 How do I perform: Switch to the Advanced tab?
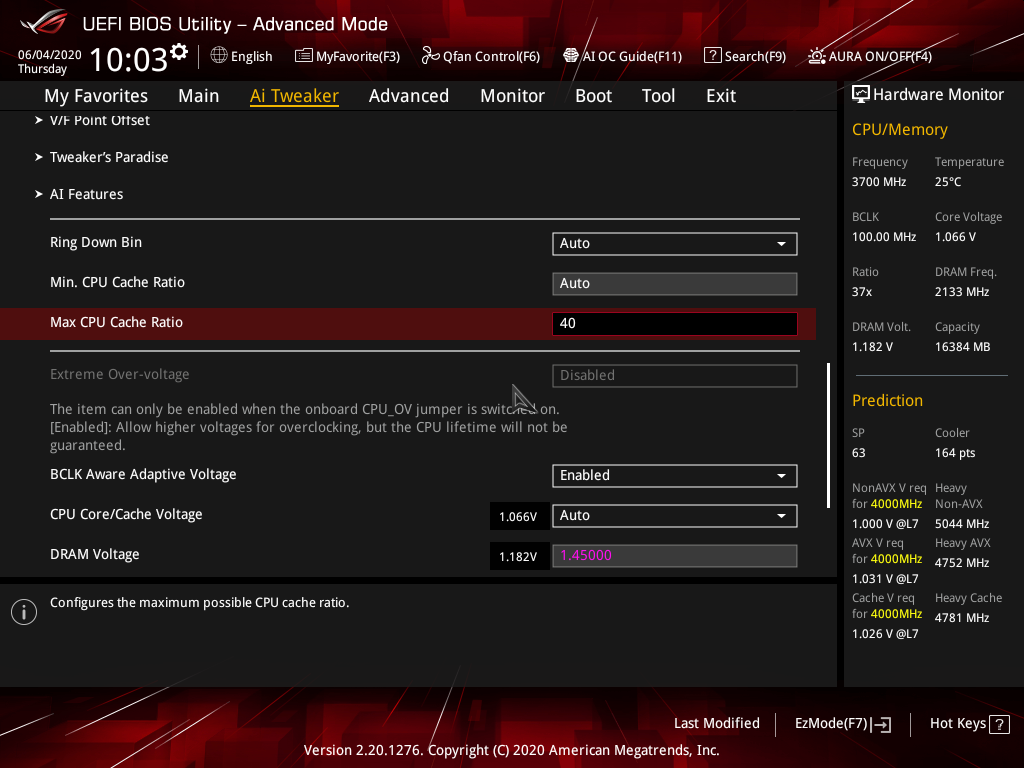tap(409, 95)
